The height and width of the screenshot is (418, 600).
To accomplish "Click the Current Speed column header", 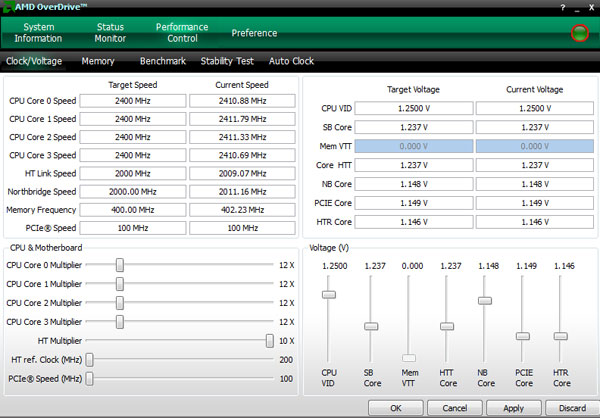I will [x=242, y=85].
